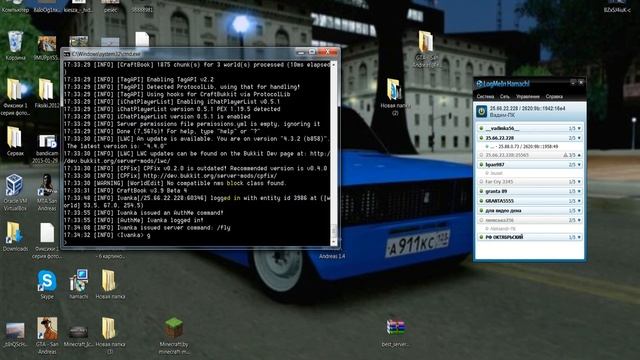
Task: Expand the GRANTA5555 network arrow
Action: [579, 201]
